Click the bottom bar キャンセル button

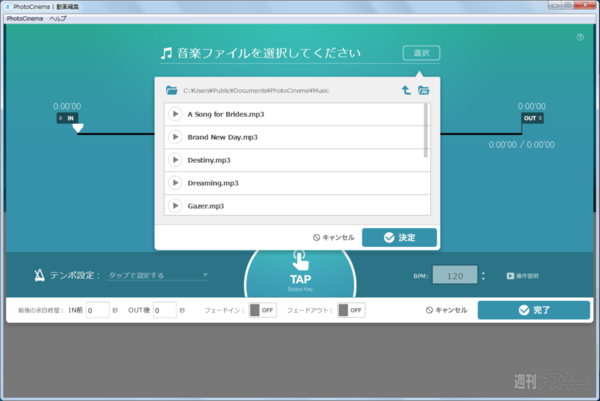coord(447,310)
